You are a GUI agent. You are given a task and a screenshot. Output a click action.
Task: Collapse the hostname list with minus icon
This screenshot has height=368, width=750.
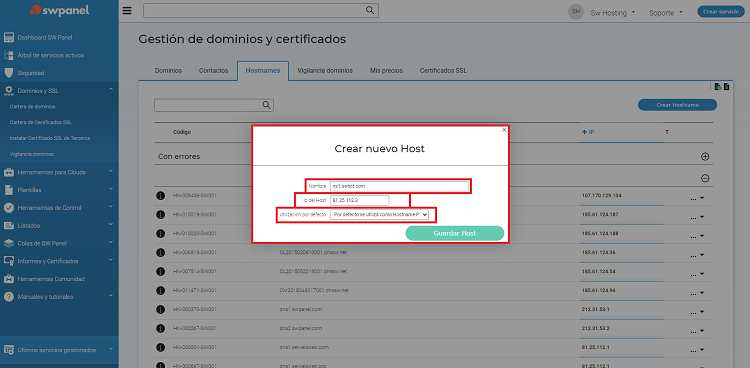point(705,178)
